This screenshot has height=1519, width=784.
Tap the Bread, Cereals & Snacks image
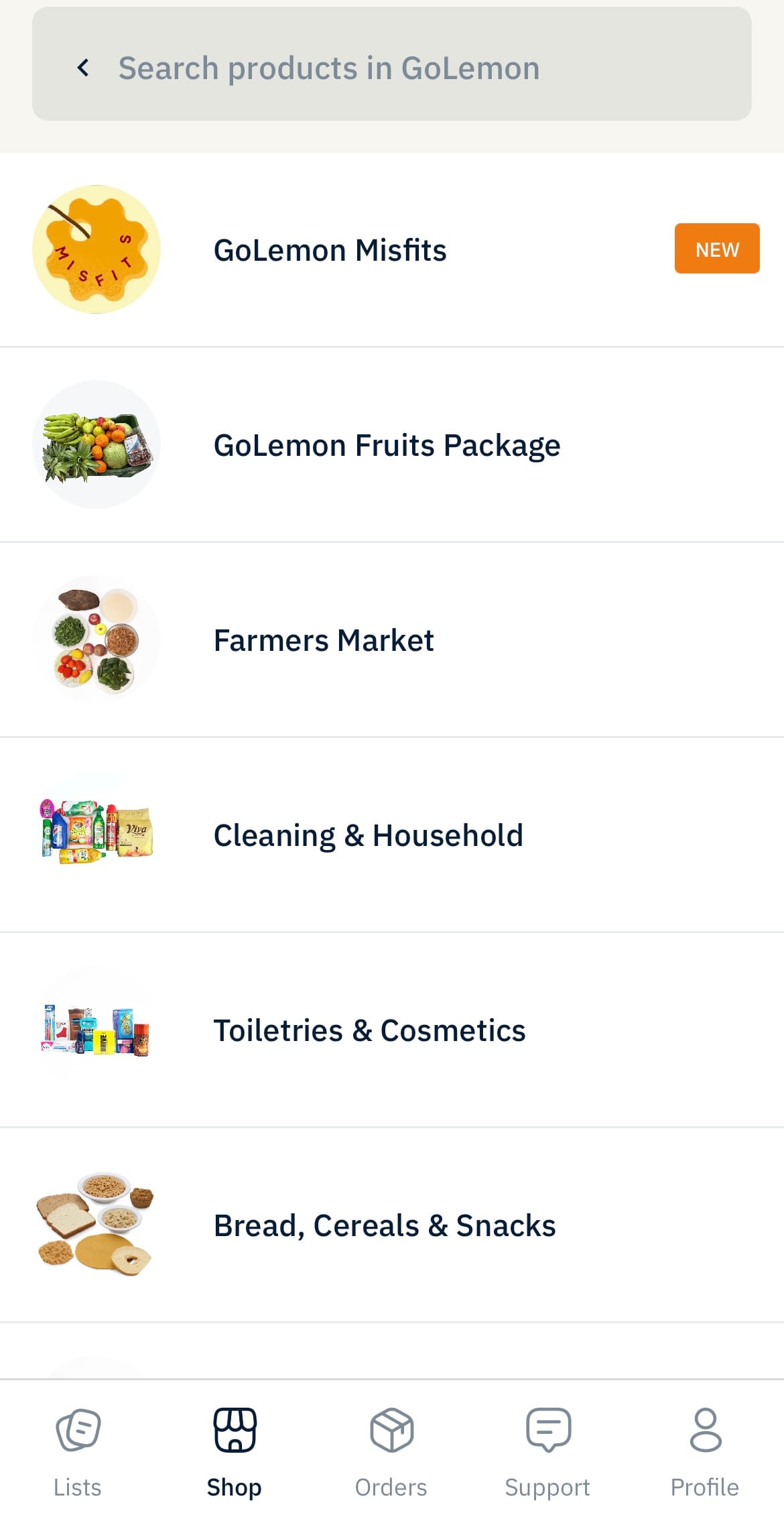95,1225
